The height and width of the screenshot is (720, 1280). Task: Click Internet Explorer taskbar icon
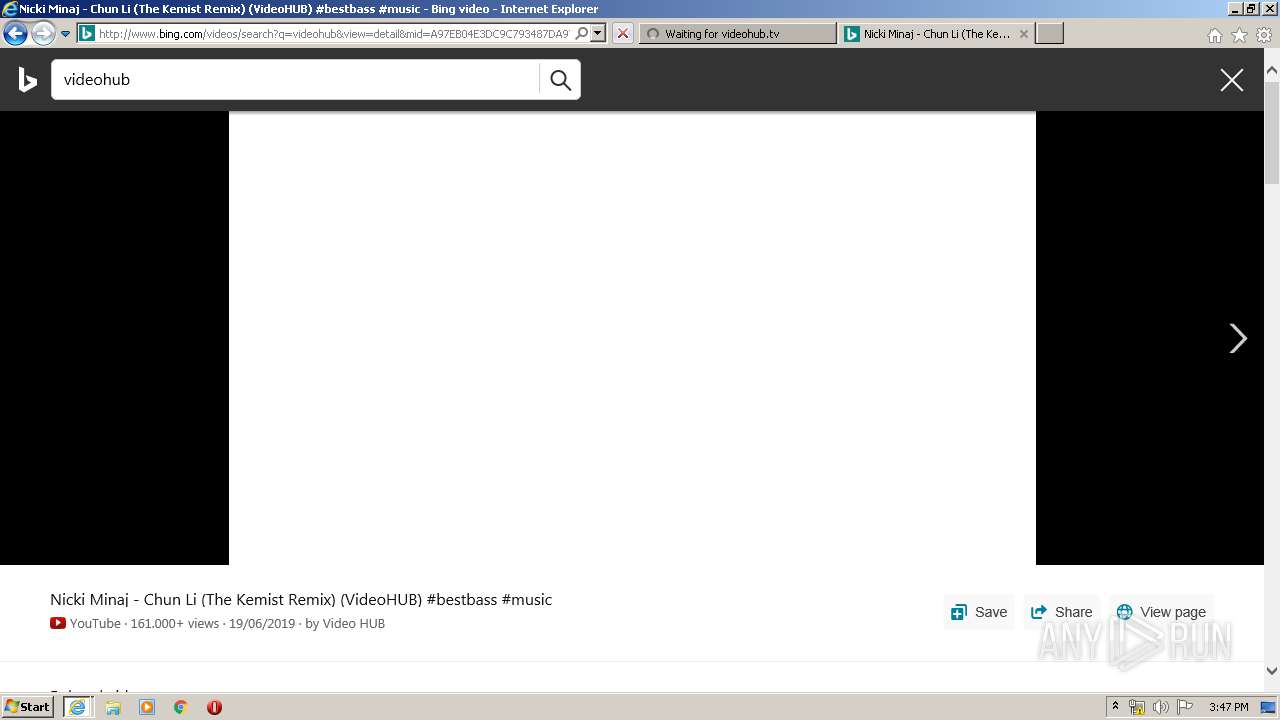77,707
